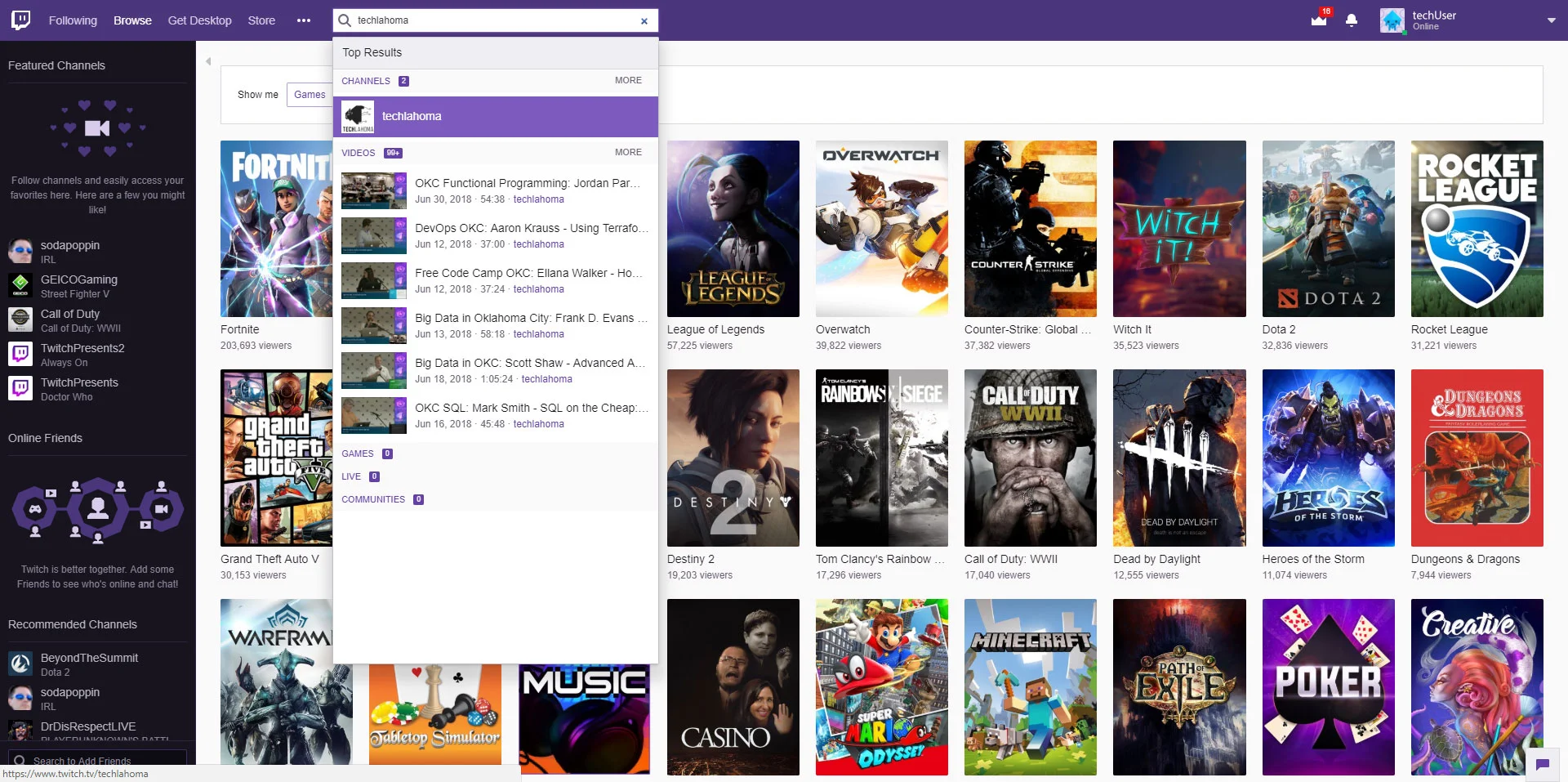Open the Counter-Strike game cover

(1031, 229)
